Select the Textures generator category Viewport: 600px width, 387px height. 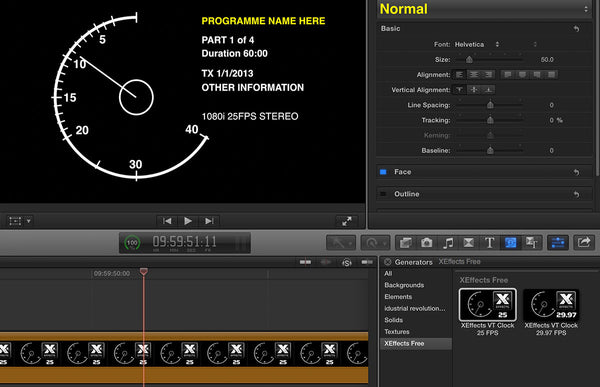tap(397, 331)
